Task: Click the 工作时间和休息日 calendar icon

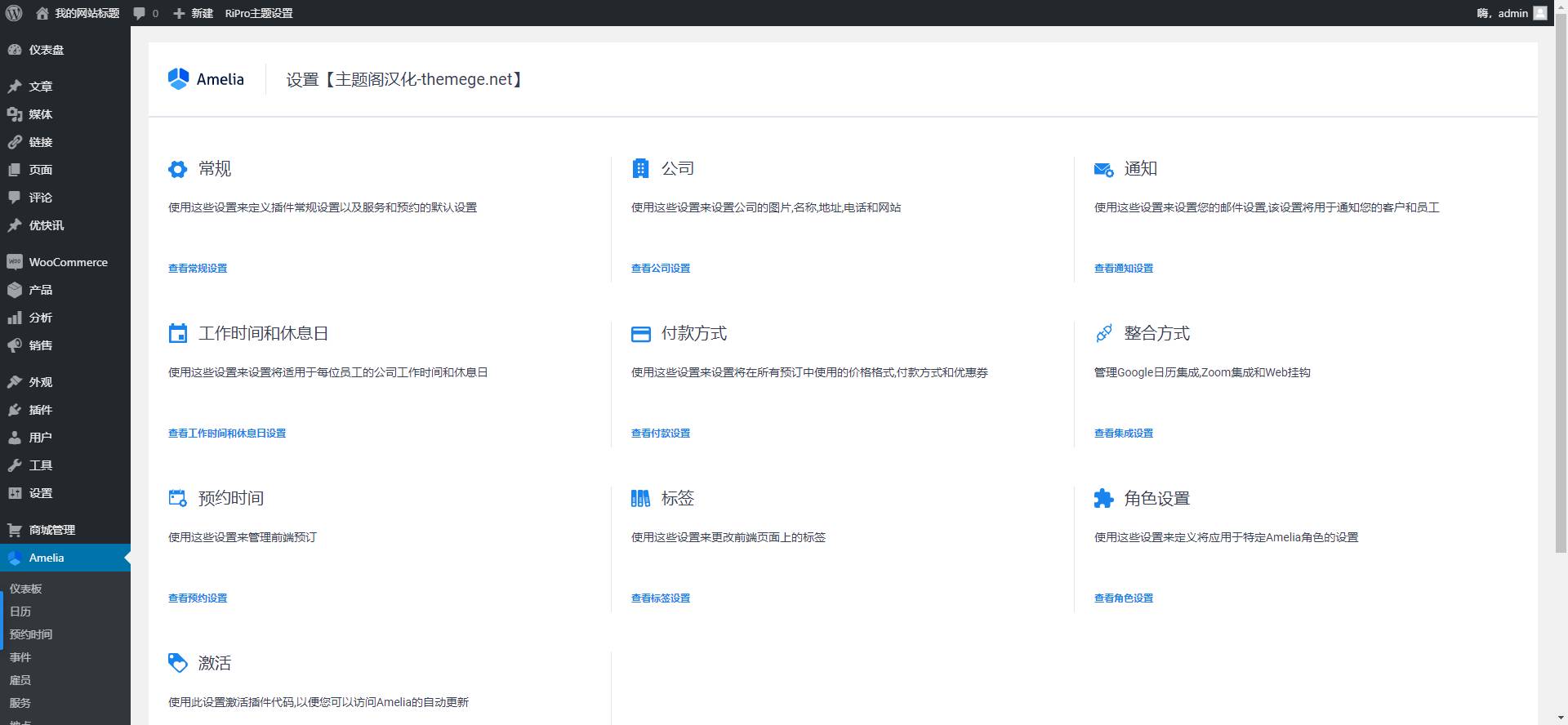Action: [177, 333]
